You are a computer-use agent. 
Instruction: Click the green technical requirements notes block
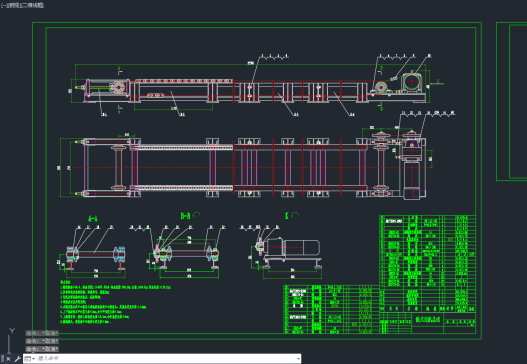point(115,302)
